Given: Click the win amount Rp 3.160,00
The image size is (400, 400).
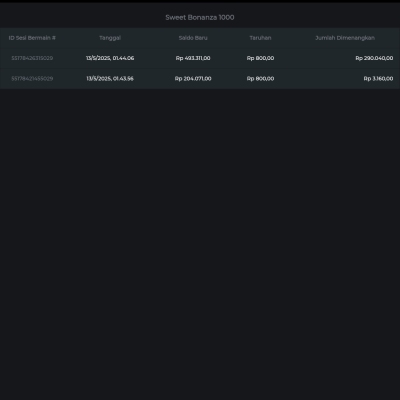Looking at the screenshot, I should (378, 79).
